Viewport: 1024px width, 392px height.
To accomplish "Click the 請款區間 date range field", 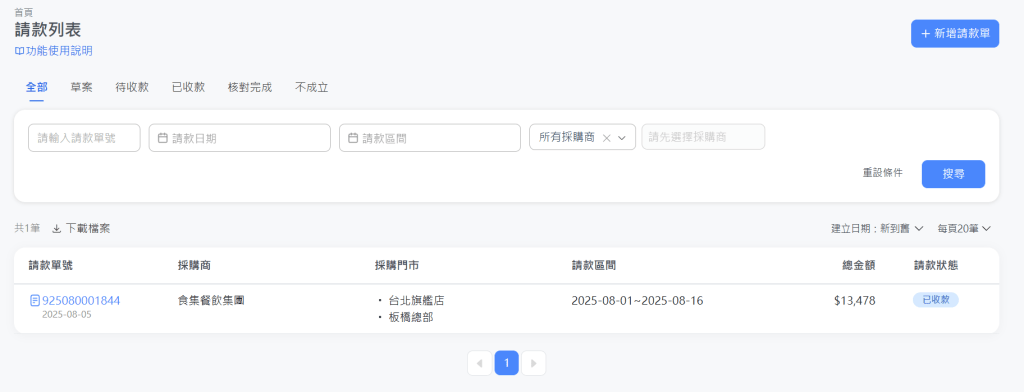I will pos(430,138).
